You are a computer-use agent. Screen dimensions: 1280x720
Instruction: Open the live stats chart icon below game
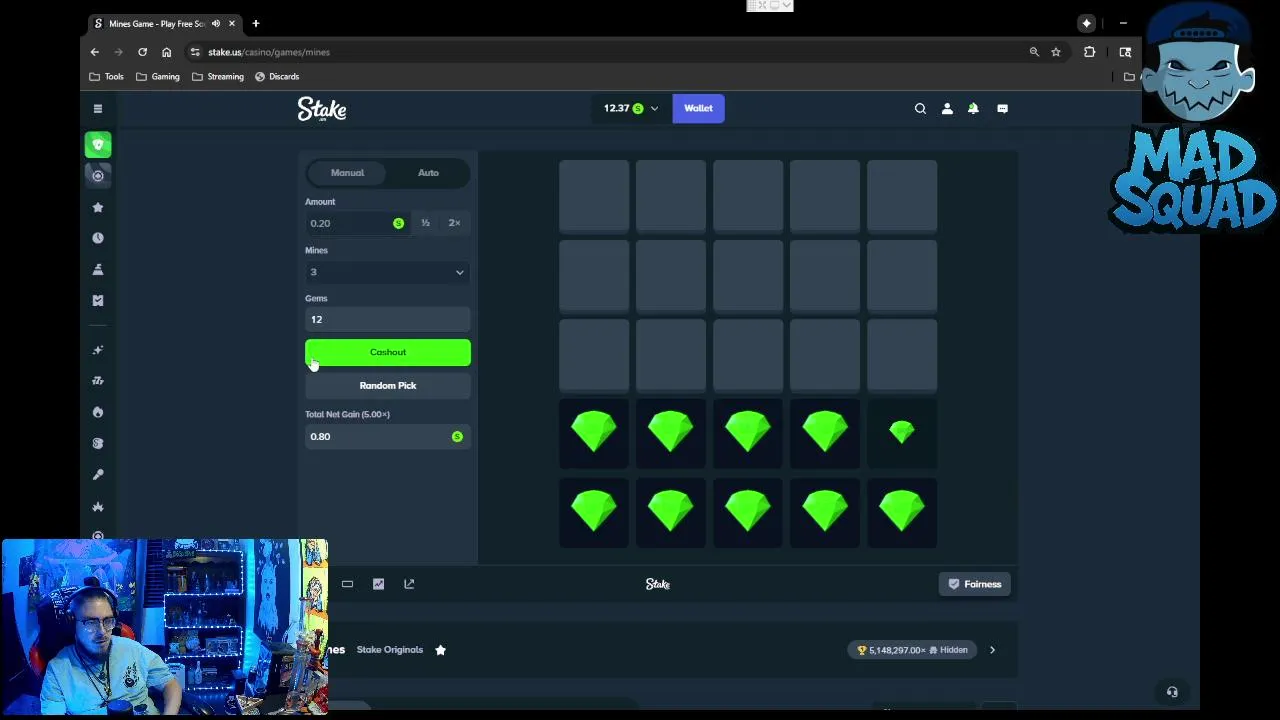point(378,584)
